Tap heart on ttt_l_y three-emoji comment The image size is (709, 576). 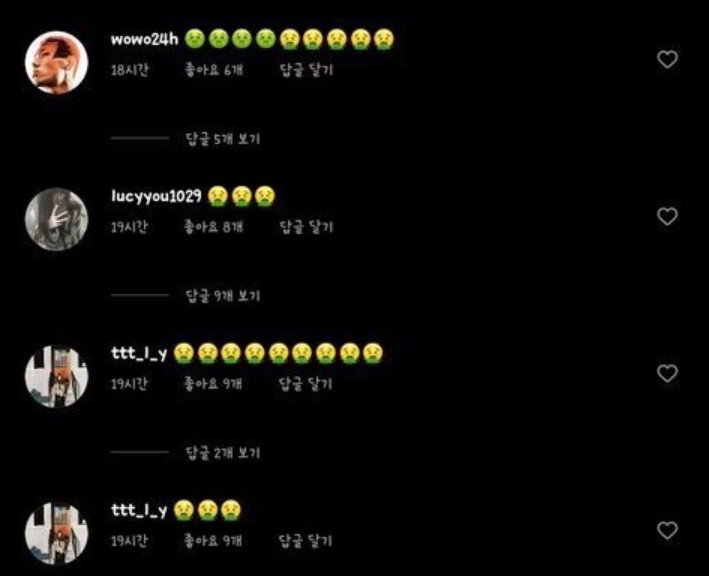click(x=667, y=530)
